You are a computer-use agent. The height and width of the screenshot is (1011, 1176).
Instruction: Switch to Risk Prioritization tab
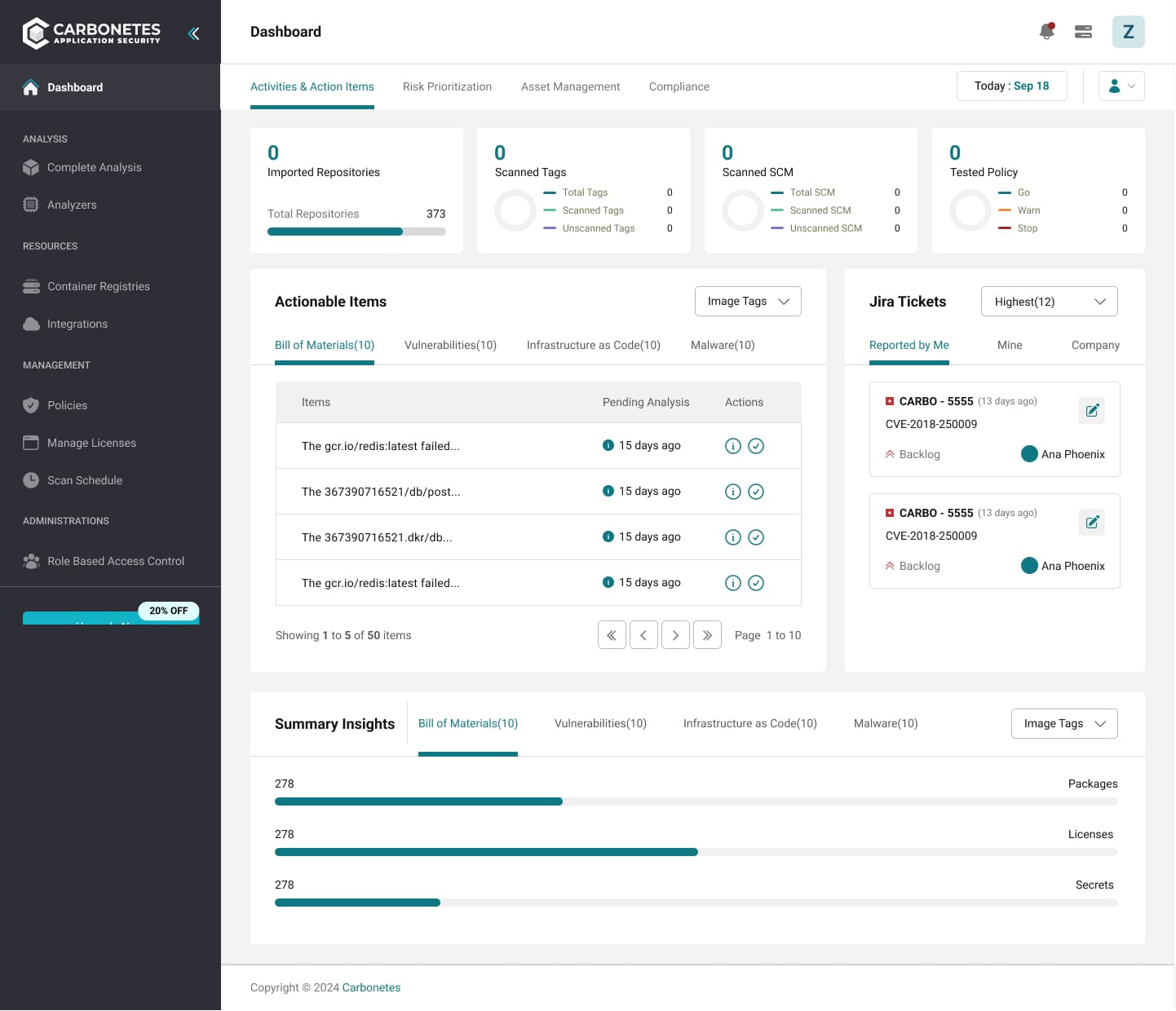coord(447,87)
